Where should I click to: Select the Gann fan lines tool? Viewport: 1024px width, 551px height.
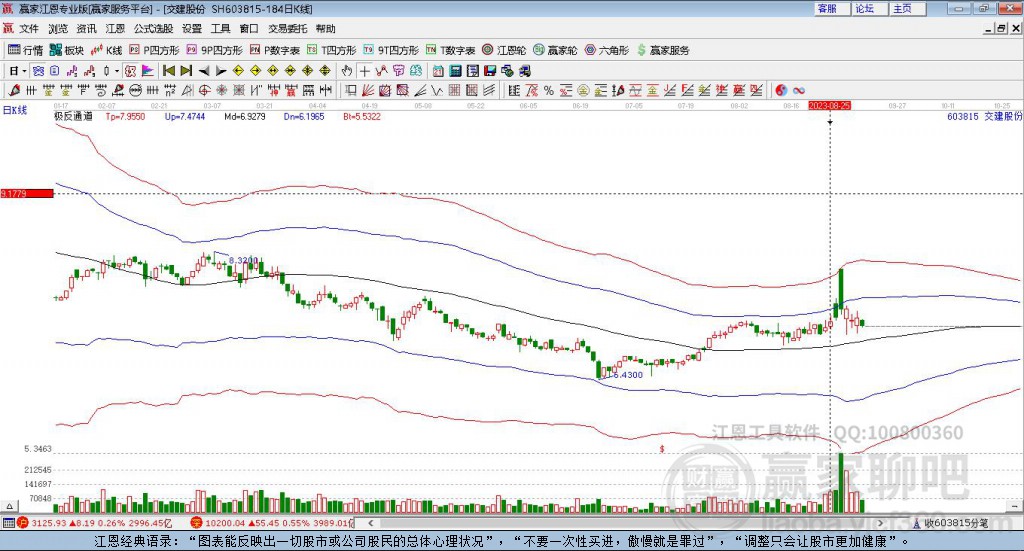(368, 90)
